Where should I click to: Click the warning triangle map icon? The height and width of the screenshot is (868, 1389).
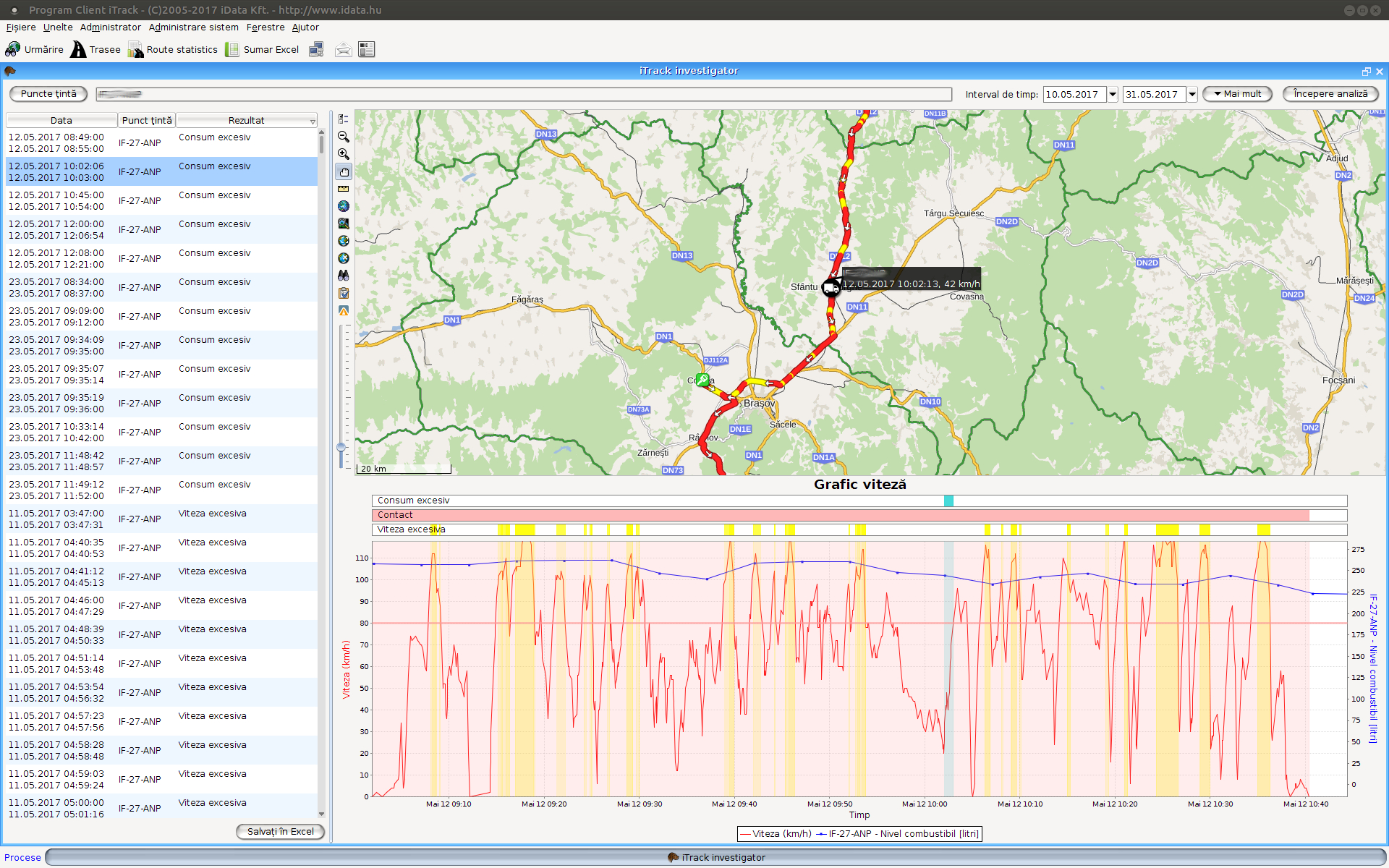(344, 310)
